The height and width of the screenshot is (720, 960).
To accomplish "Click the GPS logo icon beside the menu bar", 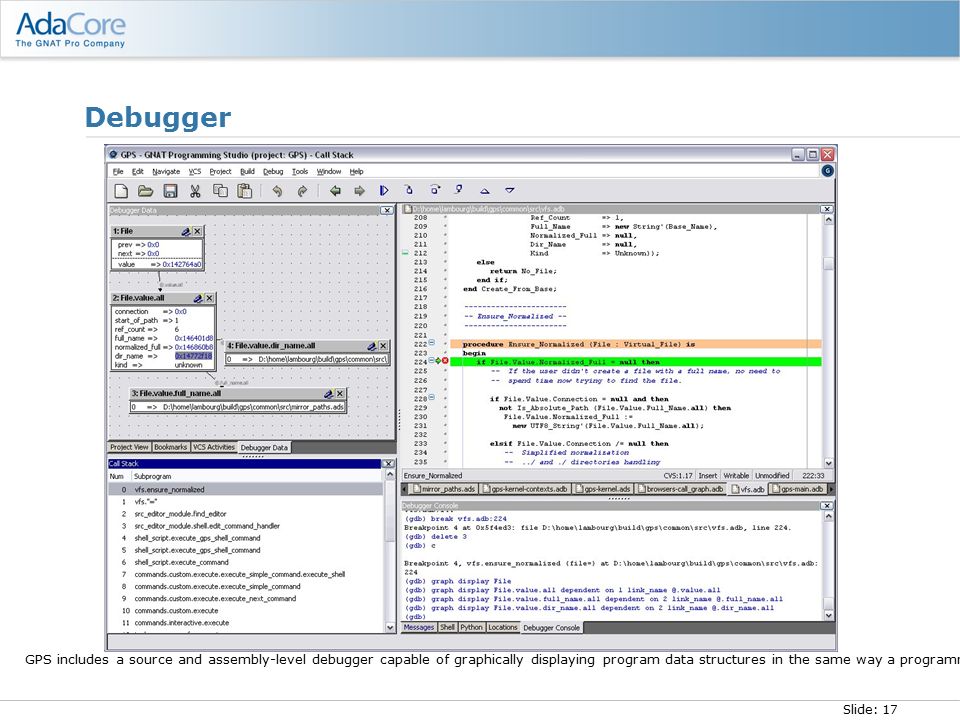I will pos(827,171).
